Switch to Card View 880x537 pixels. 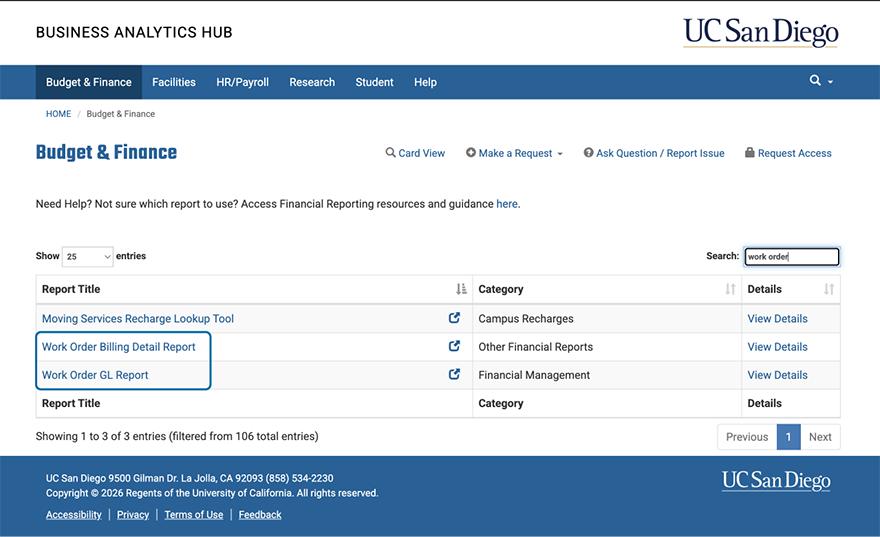coord(415,153)
